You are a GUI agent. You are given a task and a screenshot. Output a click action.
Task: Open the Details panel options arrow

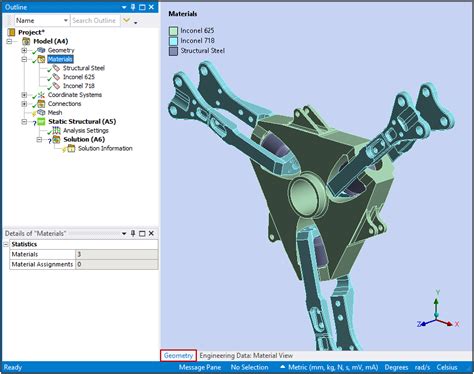(x=124, y=233)
